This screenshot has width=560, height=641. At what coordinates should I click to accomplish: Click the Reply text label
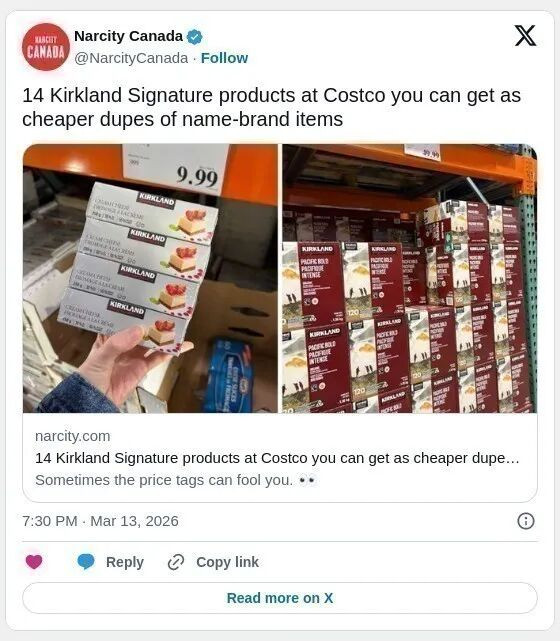125,562
